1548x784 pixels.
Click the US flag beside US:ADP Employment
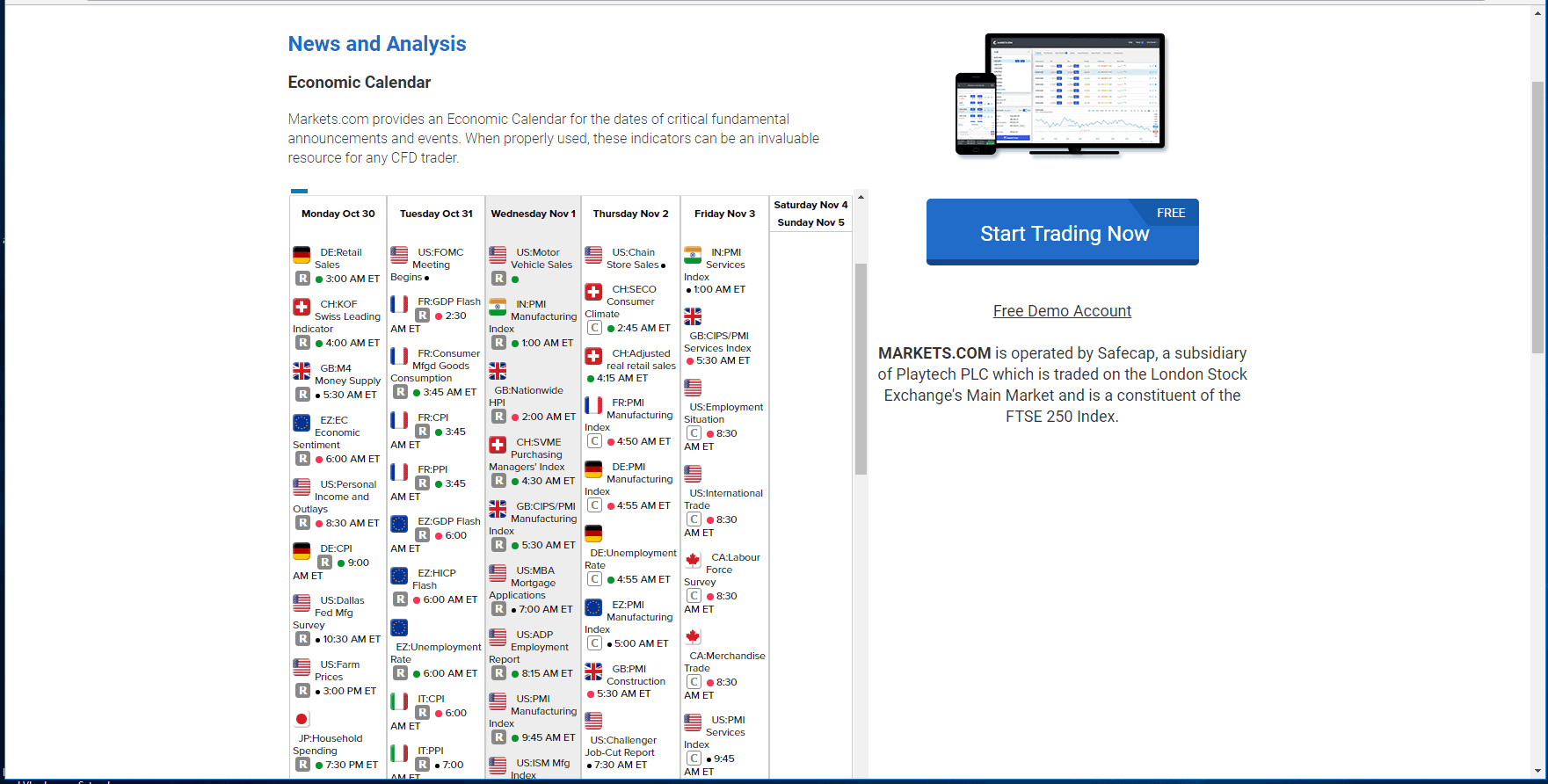[498, 637]
